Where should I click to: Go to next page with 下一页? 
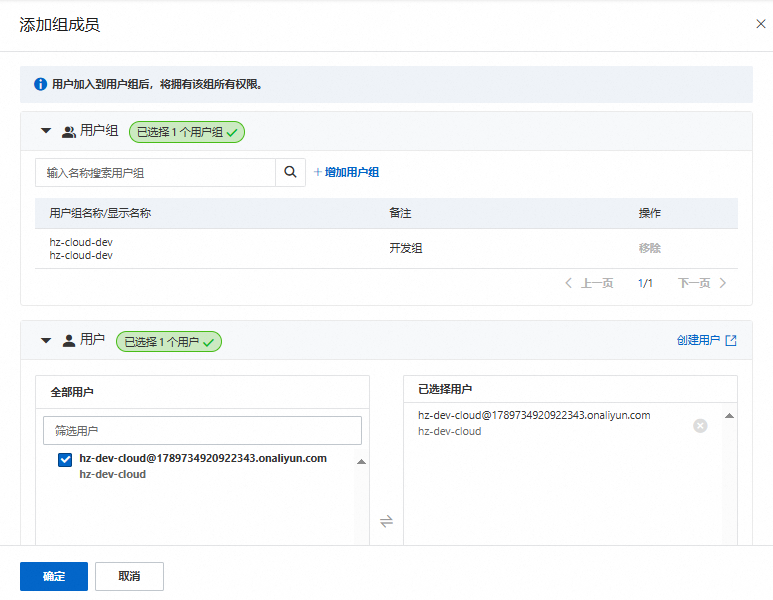pos(702,283)
